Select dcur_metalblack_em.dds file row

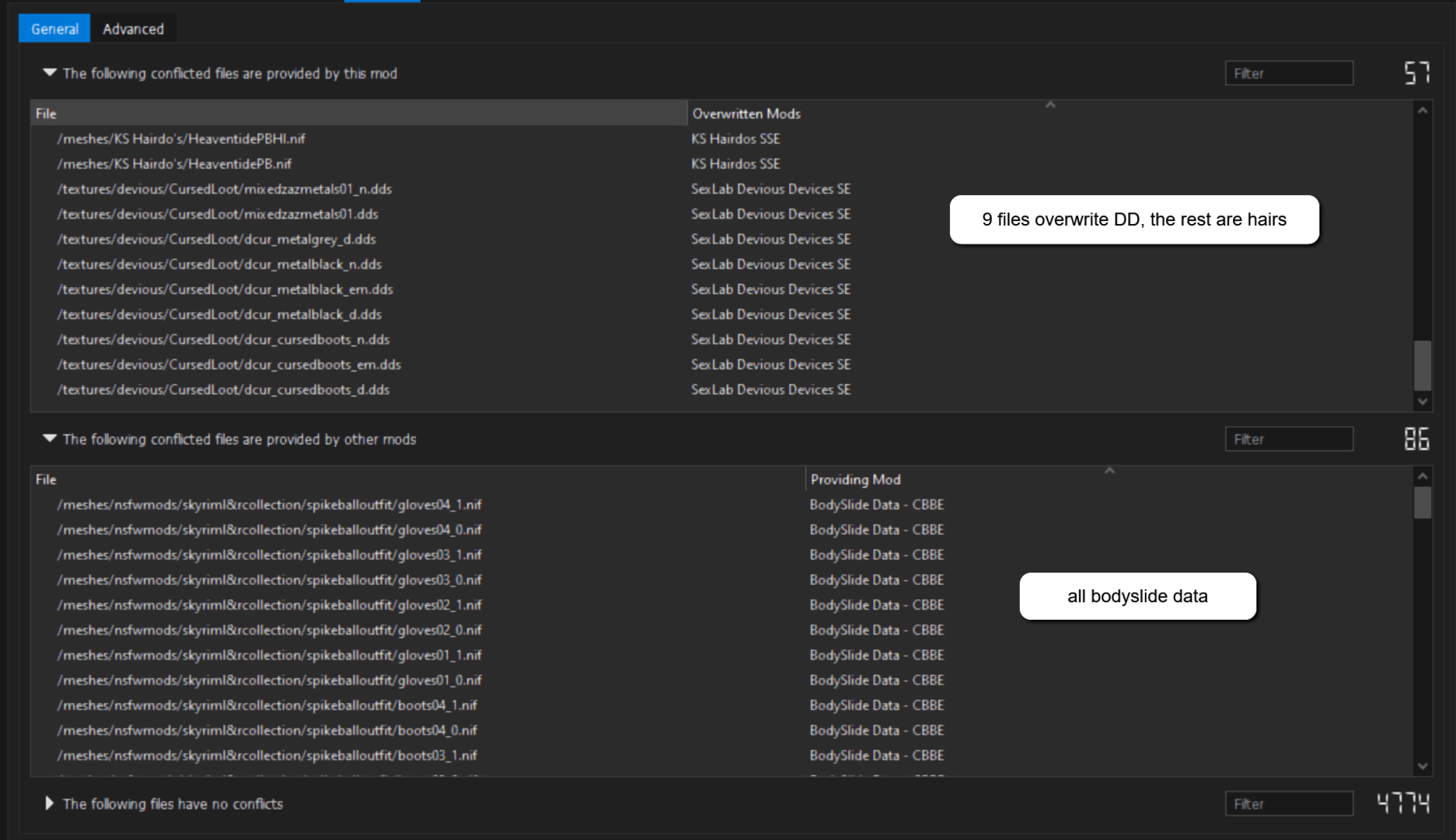coord(721,289)
